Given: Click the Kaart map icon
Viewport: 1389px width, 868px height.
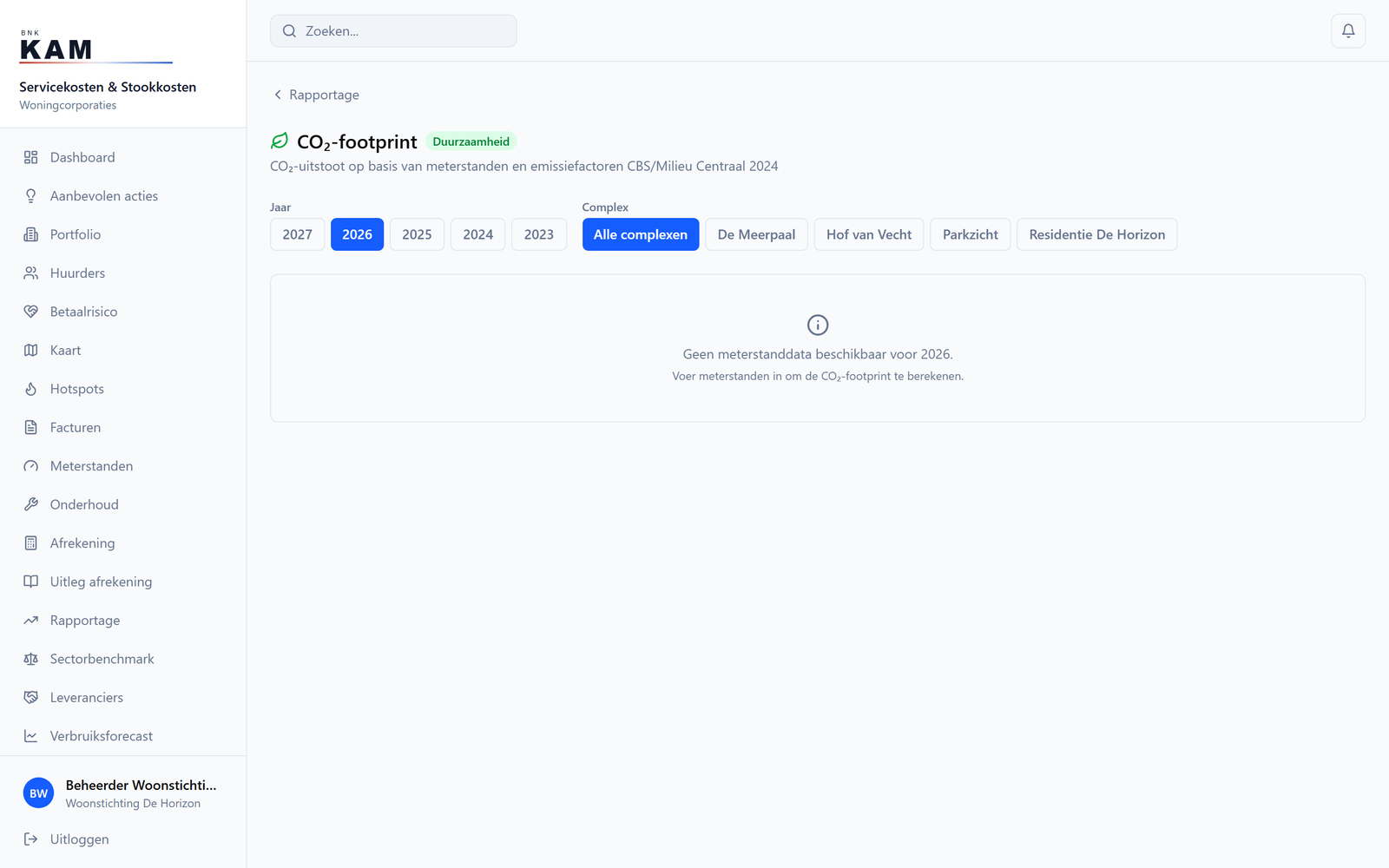Looking at the screenshot, I should point(31,351).
